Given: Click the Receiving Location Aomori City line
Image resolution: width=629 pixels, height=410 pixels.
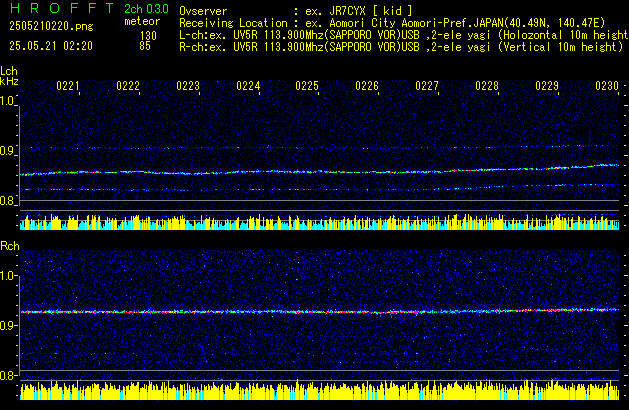Looking at the screenshot, I should click(x=392, y=23).
